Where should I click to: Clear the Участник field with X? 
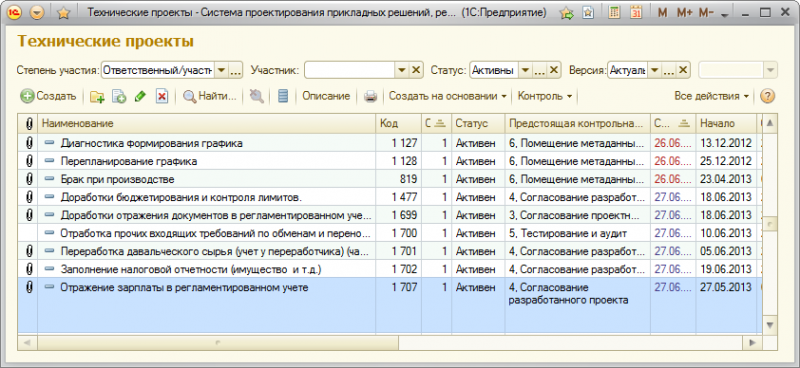tap(416, 70)
